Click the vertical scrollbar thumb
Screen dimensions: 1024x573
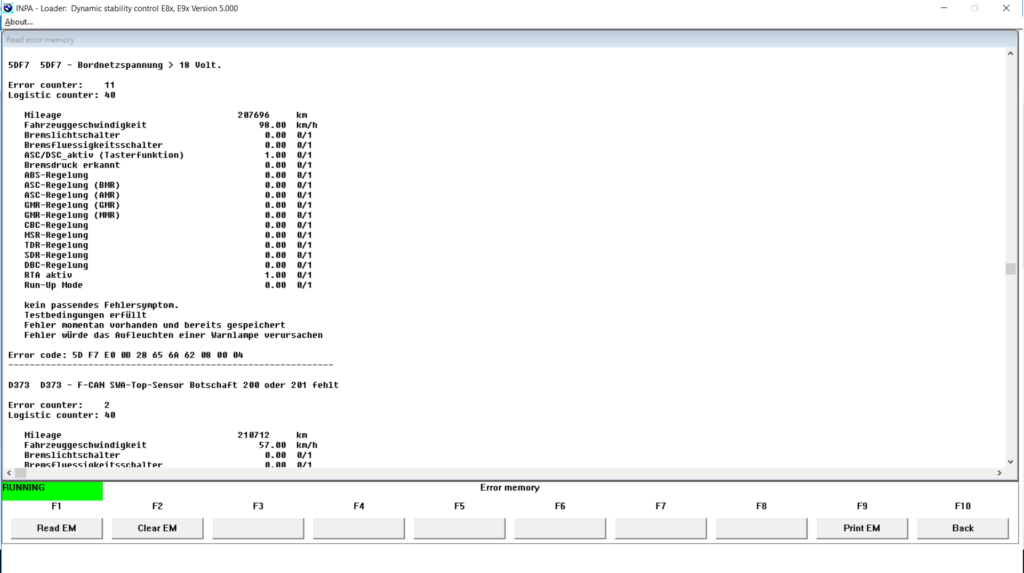coord(1010,268)
